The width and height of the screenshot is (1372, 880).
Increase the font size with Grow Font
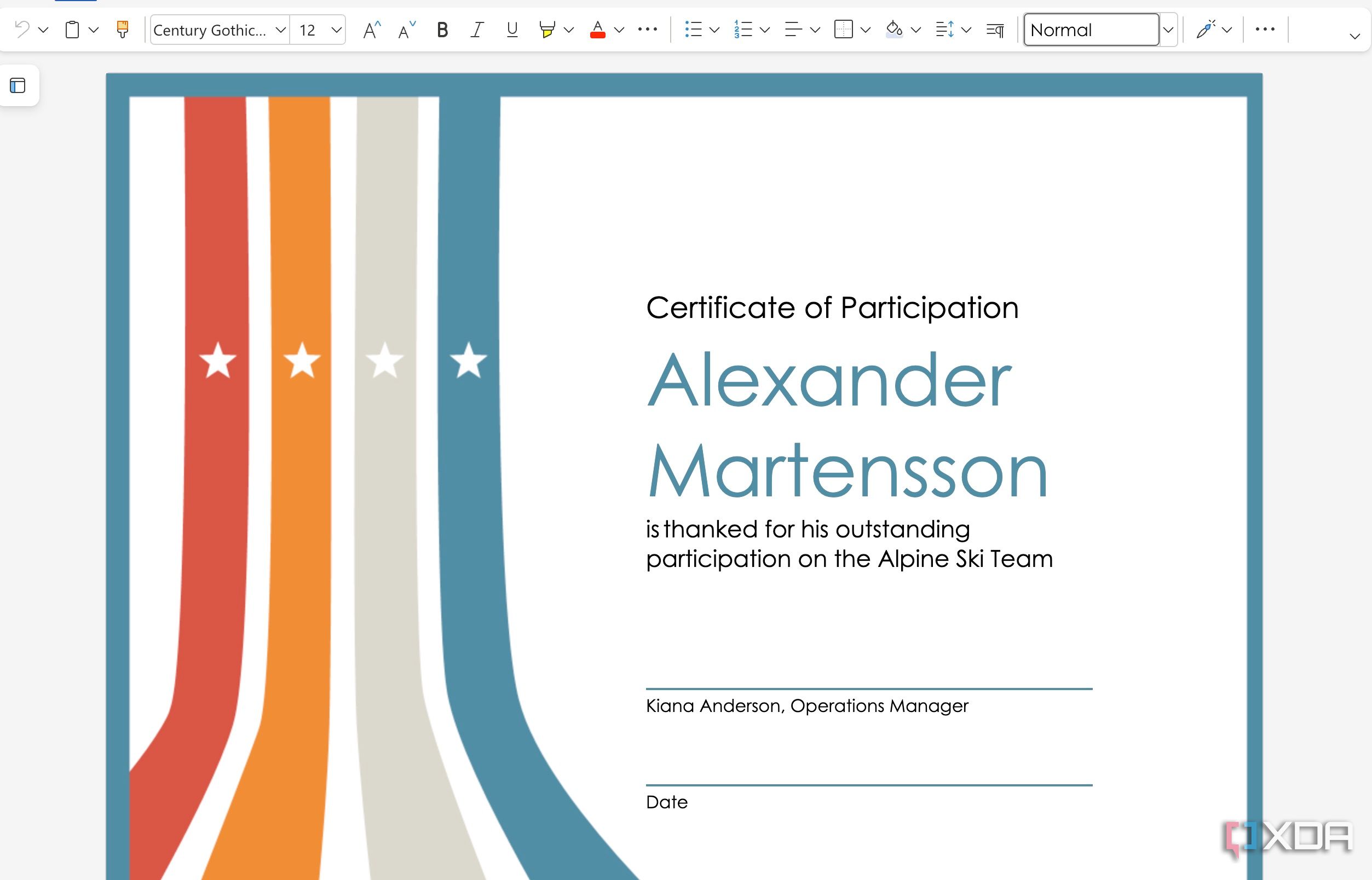click(371, 30)
